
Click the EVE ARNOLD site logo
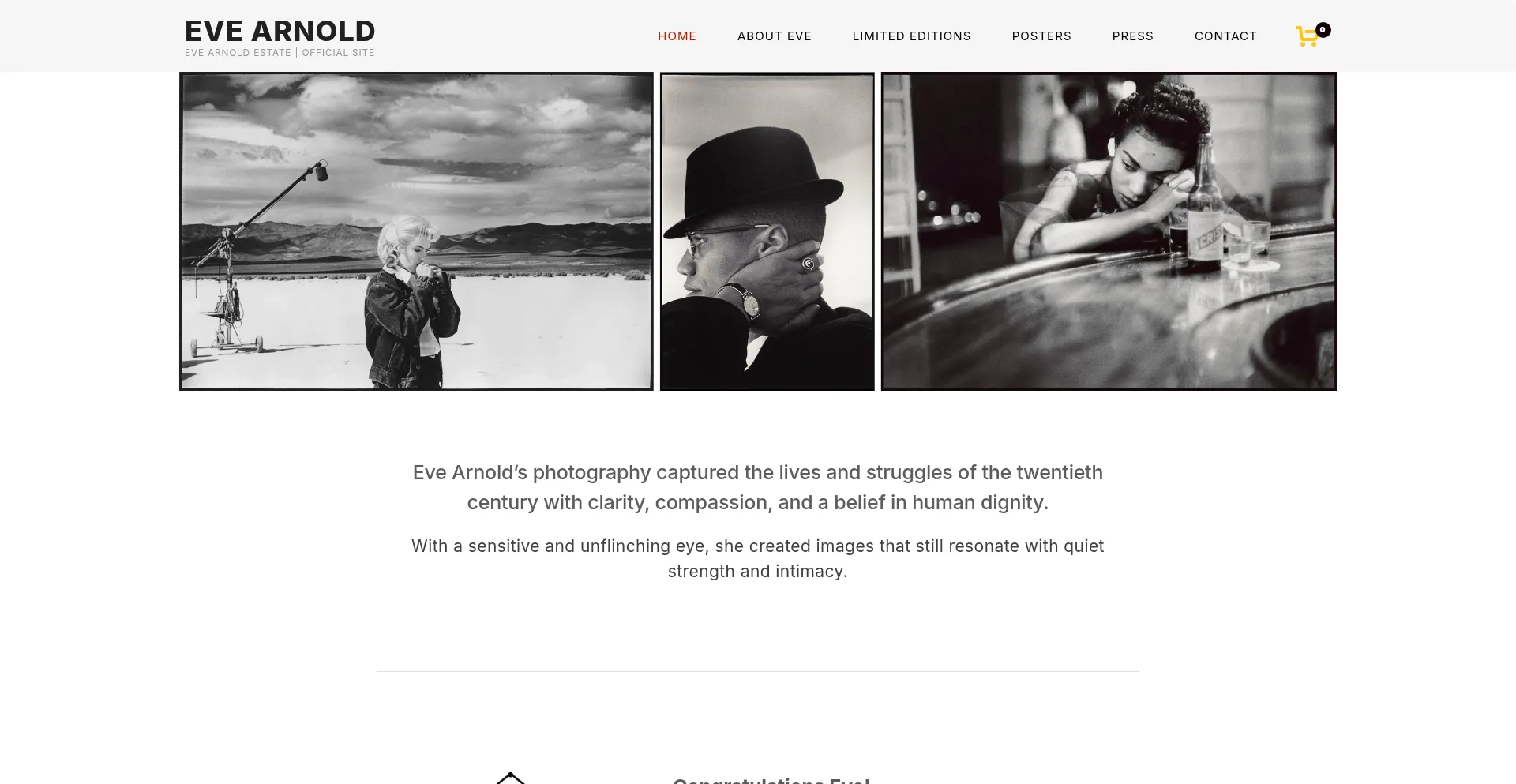click(280, 32)
